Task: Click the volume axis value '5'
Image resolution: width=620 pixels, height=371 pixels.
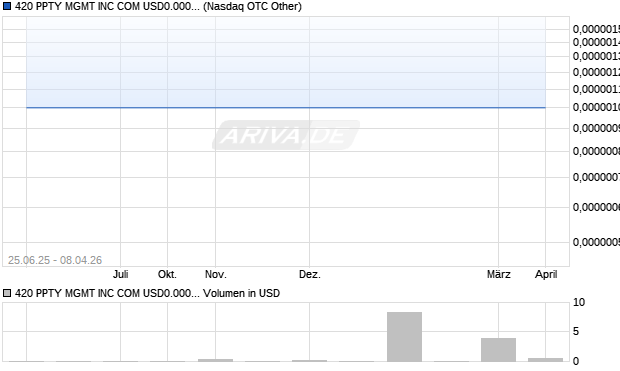Action: point(576,331)
